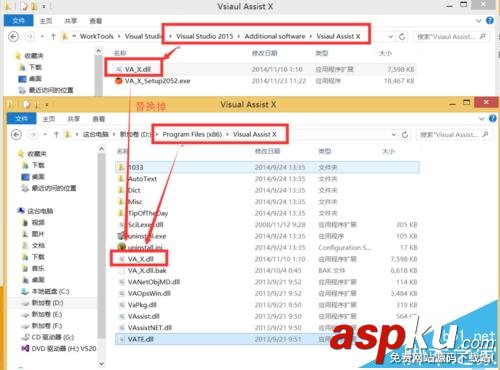Select VA_X.dll.bak file

tap(147, 270)
